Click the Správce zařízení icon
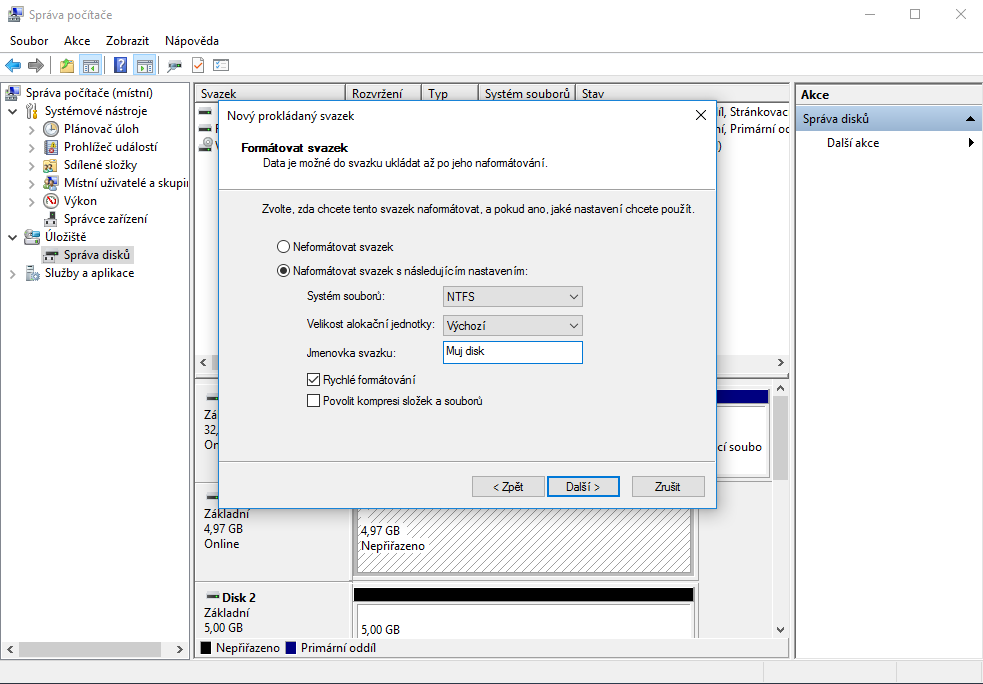Image resolution: width=983 pixels, height=684 pixels. pos(51,219)
